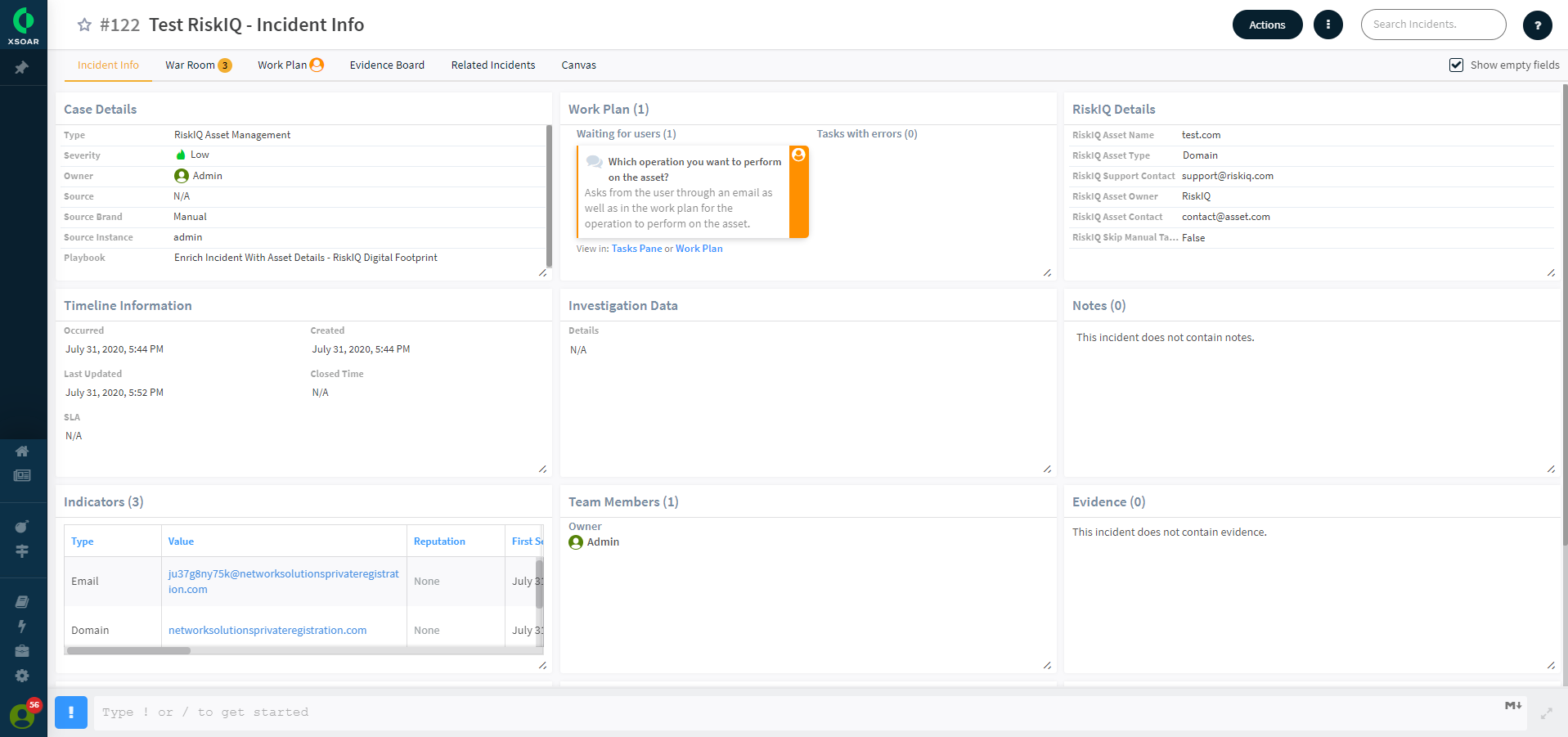1568x737 pixels.
Task: Click Case Details panel resize handle
Action: (542, 272)
